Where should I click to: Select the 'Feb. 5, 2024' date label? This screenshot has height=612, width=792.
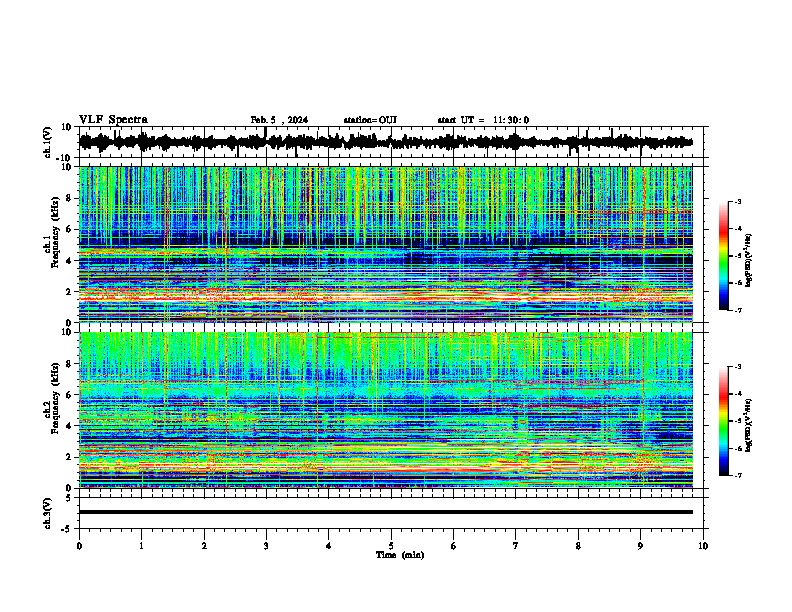click(279, 120)
